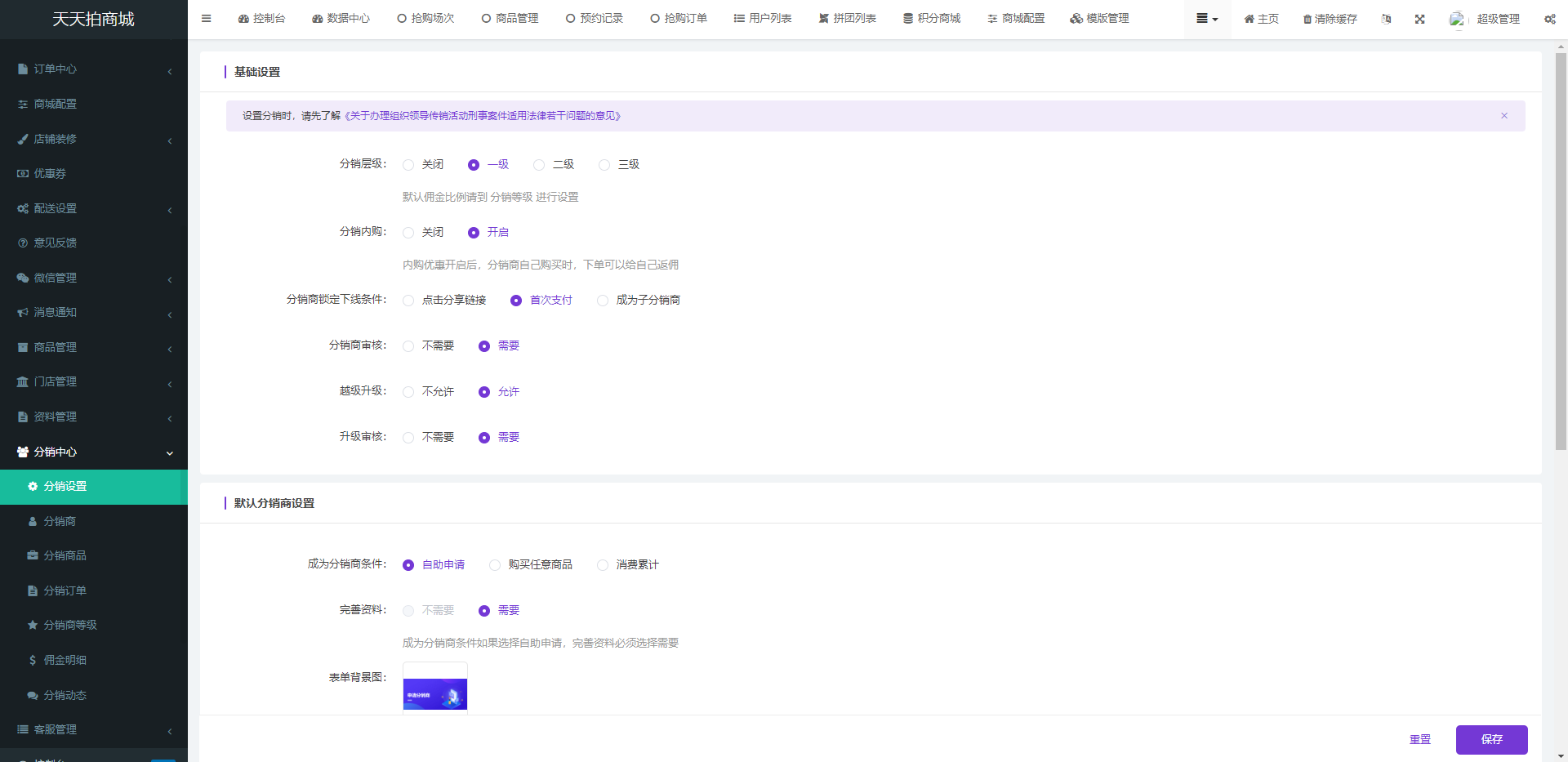Image resolution: width=1568 pixels, height=762 pixels.
Task: Click the language translate icon in header
Action: point(1386,19)
